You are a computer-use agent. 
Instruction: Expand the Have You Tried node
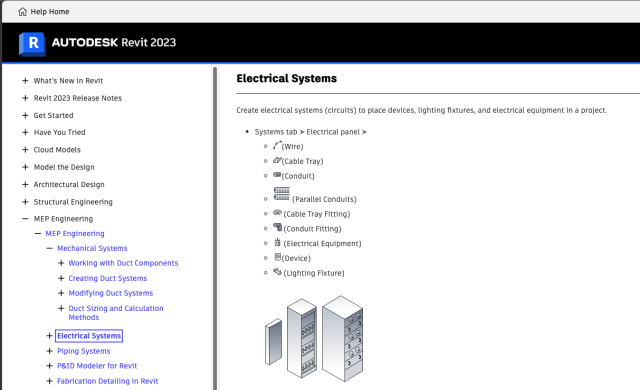(25, 132)
